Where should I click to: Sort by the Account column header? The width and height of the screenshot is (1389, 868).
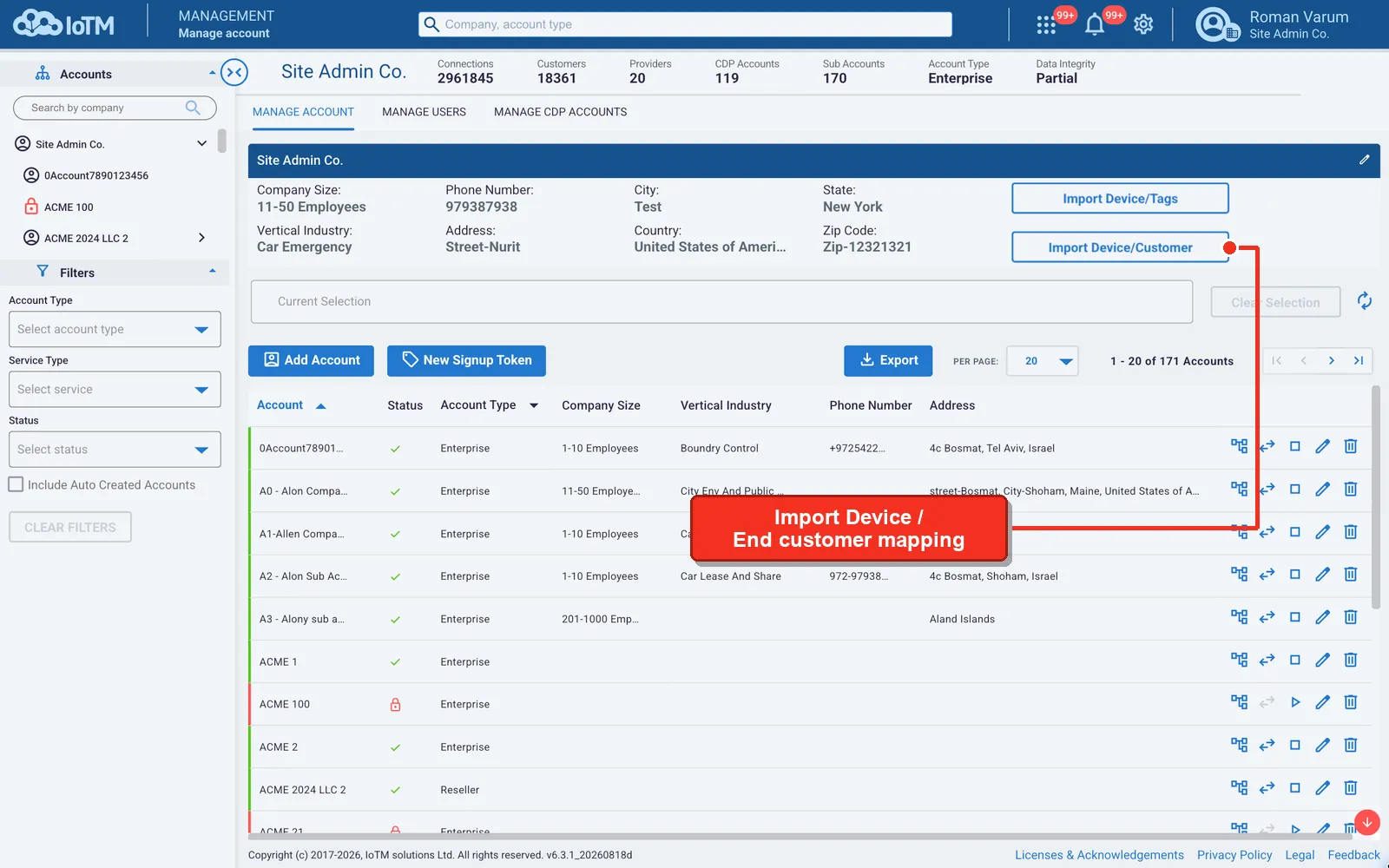(280, 405)
